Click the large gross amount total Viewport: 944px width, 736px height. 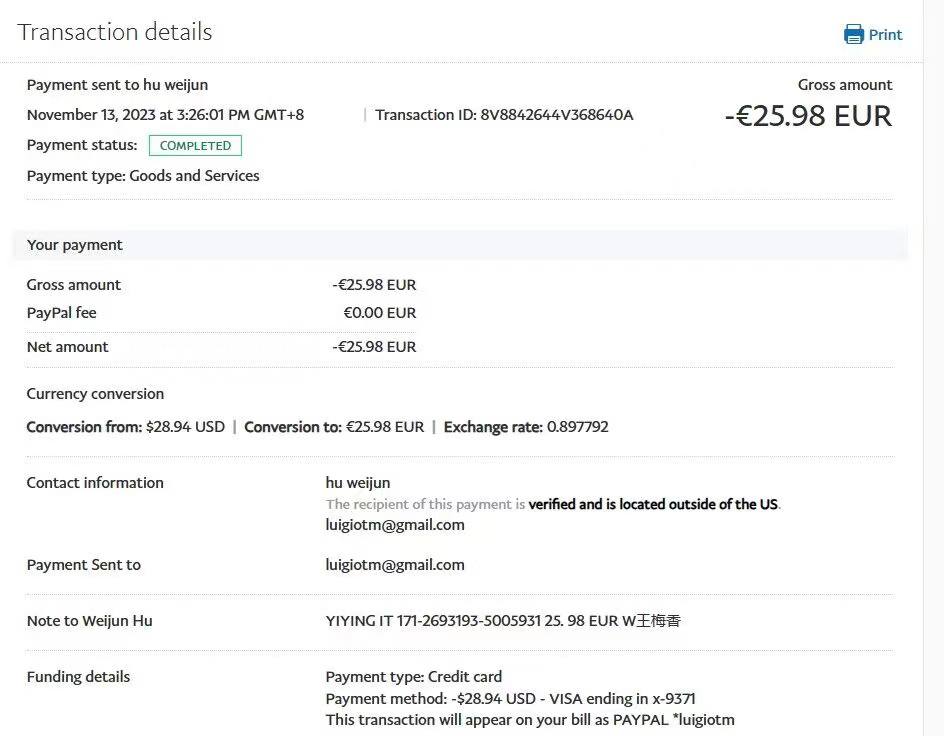(807, 116)
